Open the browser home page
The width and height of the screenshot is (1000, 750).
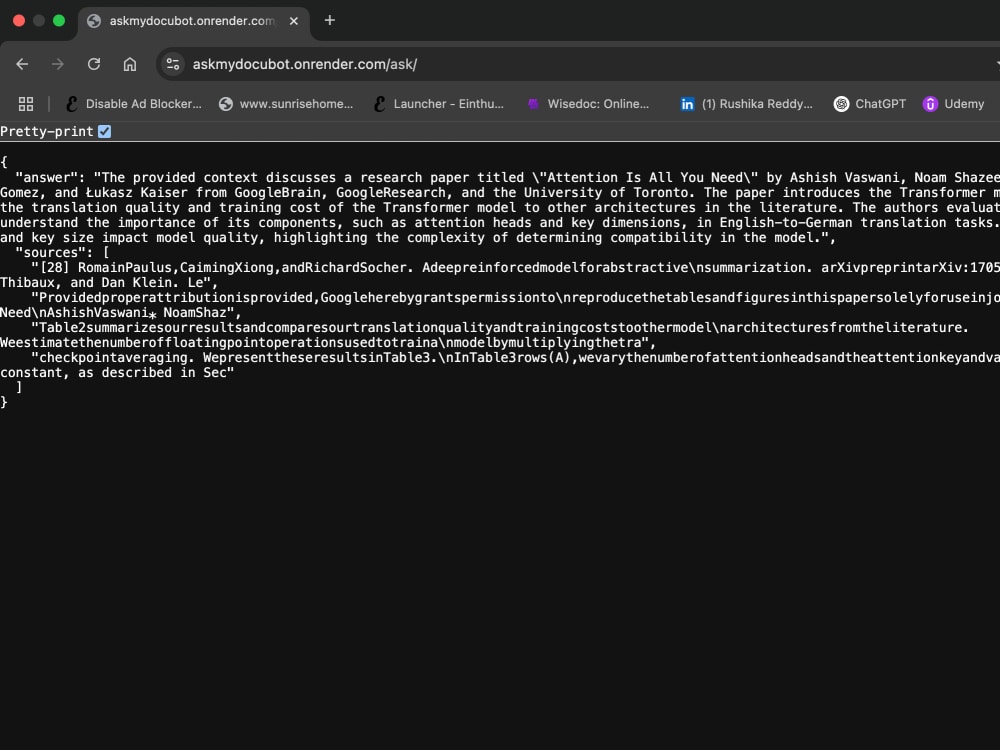(129, 64)
